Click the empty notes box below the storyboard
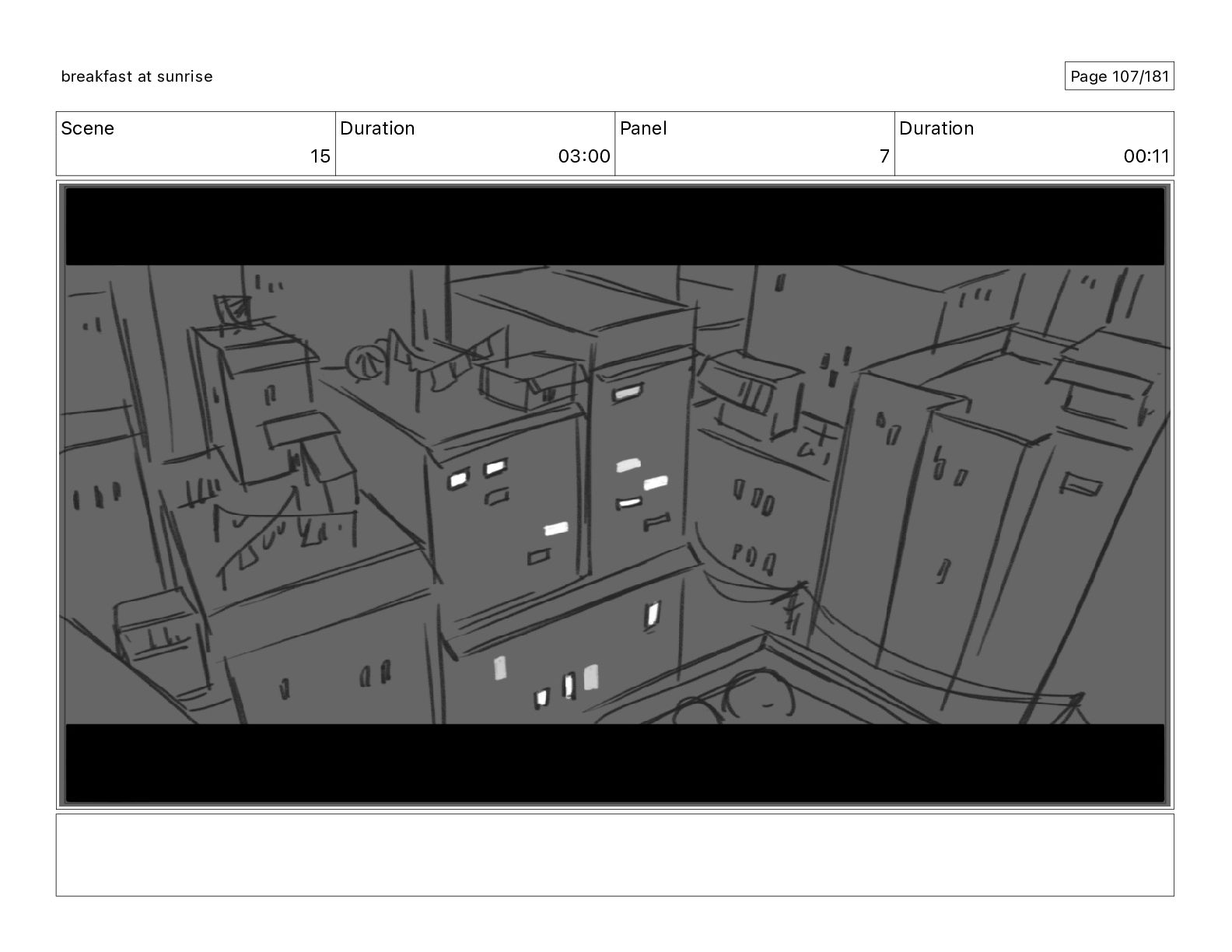Viewport: 1232px width, 952px height. pos(614,855)
